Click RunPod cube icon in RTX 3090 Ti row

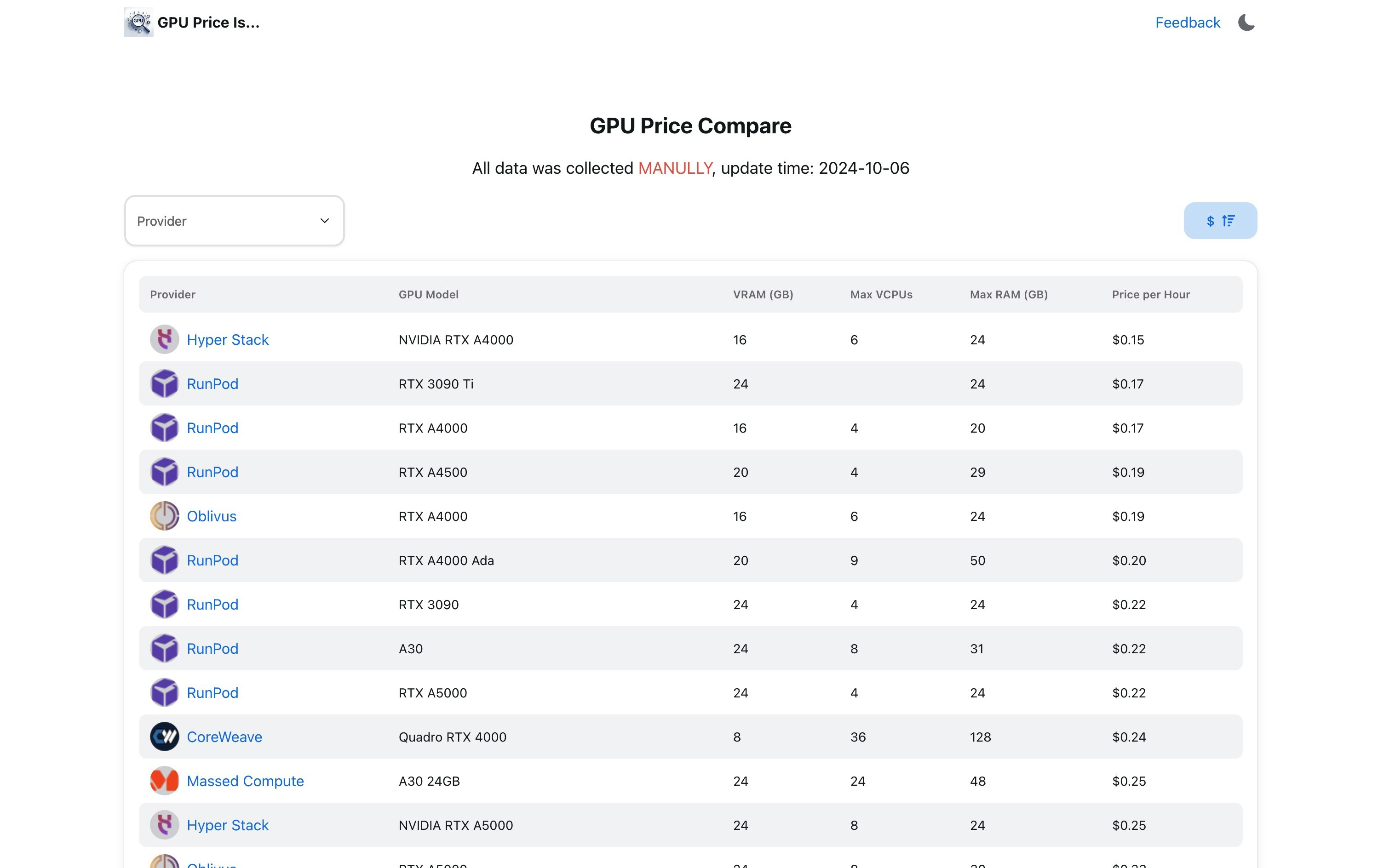pyautogui.click(x=164, y=384)
